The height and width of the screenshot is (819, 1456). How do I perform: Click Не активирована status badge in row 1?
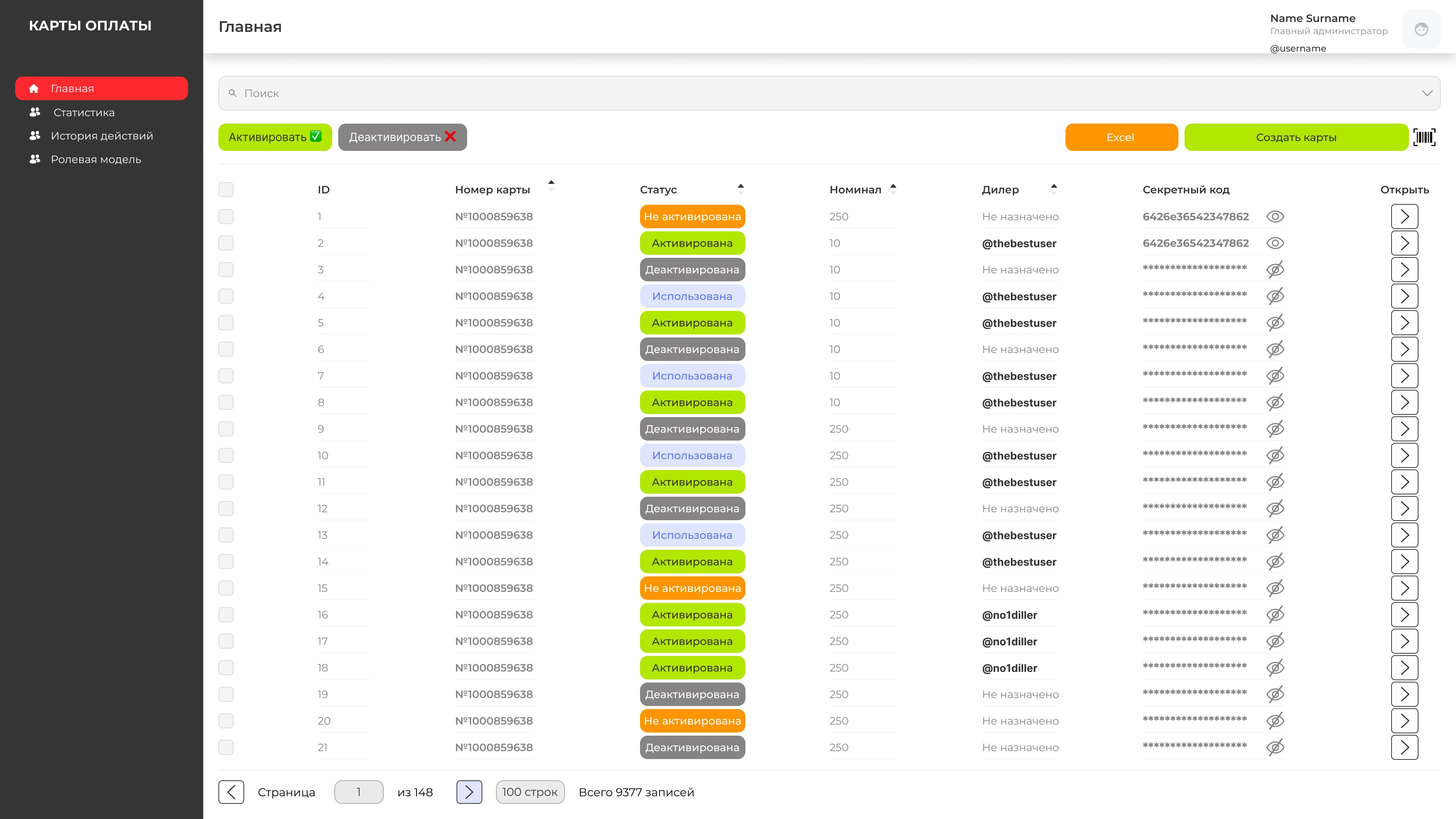pyautogui.click(x=692, y=217)
